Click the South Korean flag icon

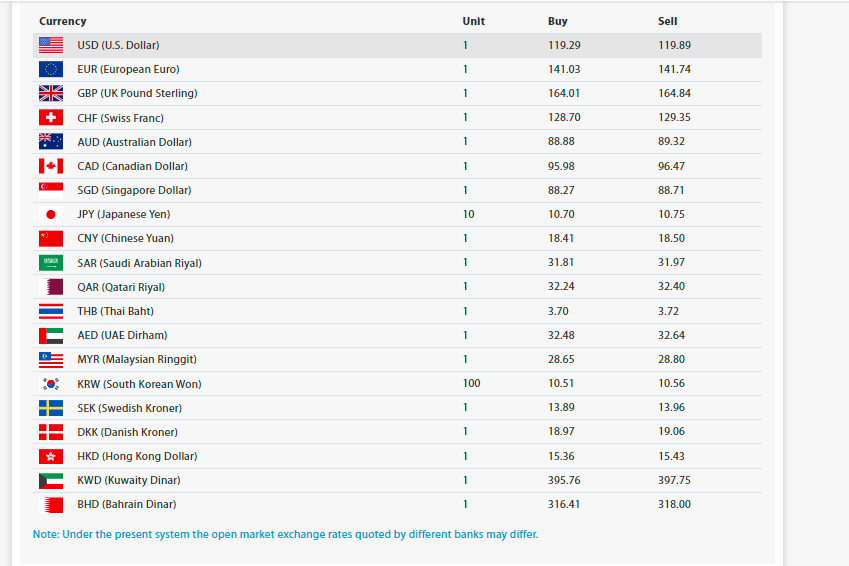[x=51, y=383]
